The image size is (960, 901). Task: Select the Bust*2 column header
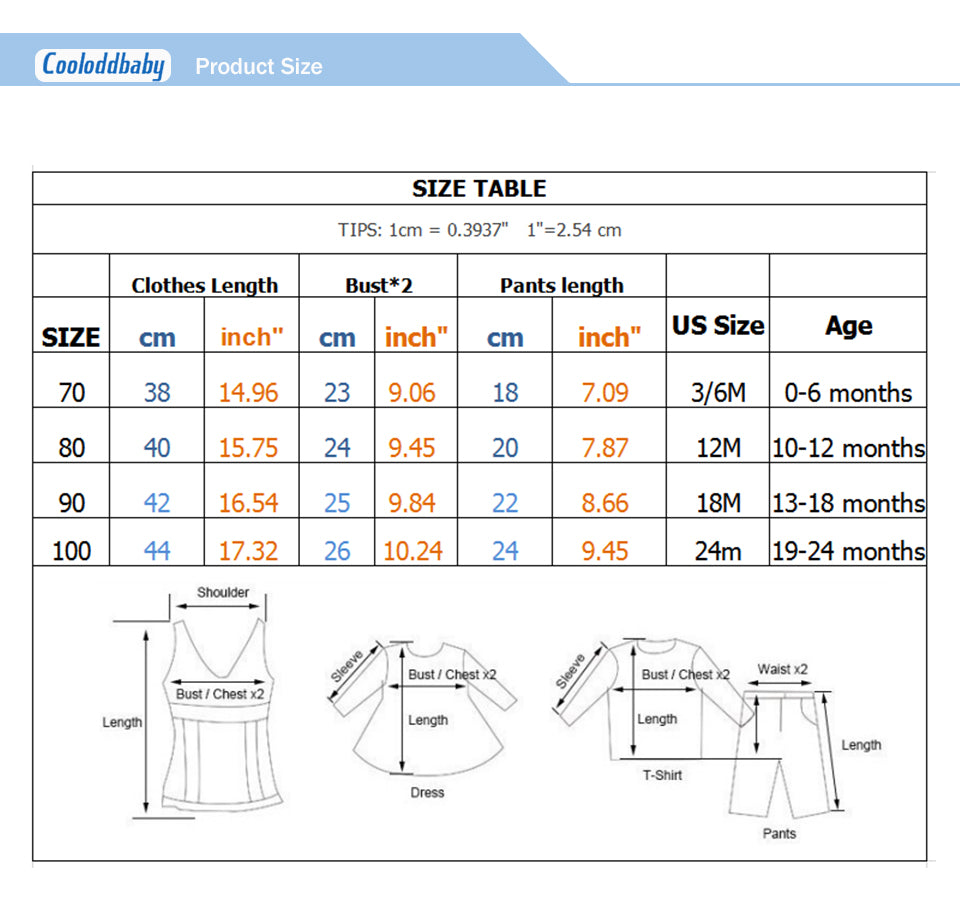(379, 285)
